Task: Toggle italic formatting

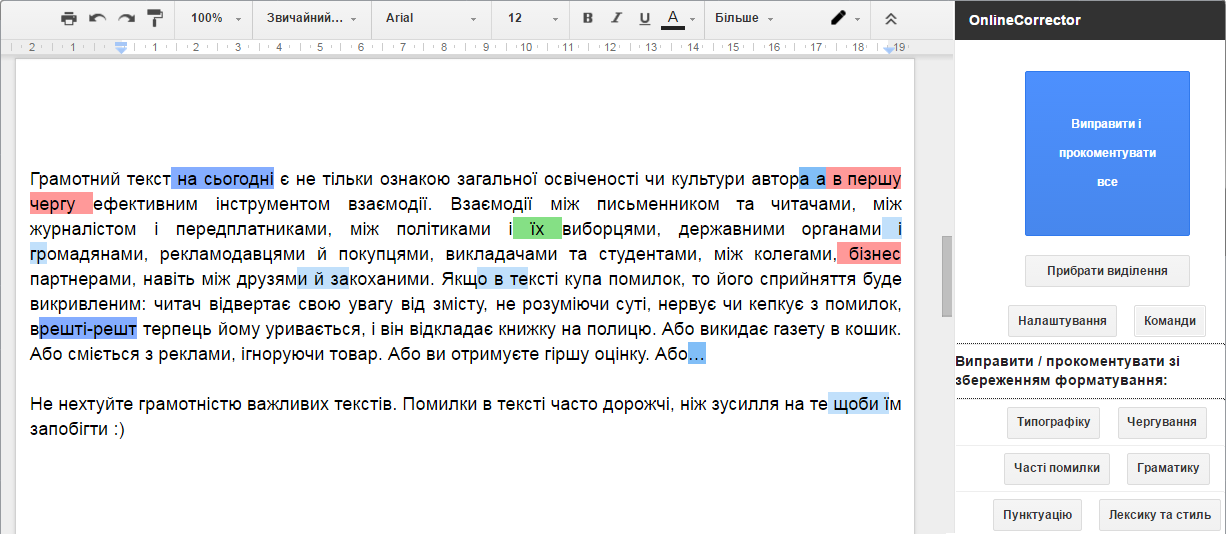Action: pyautogui.click(x=616, y=18)
